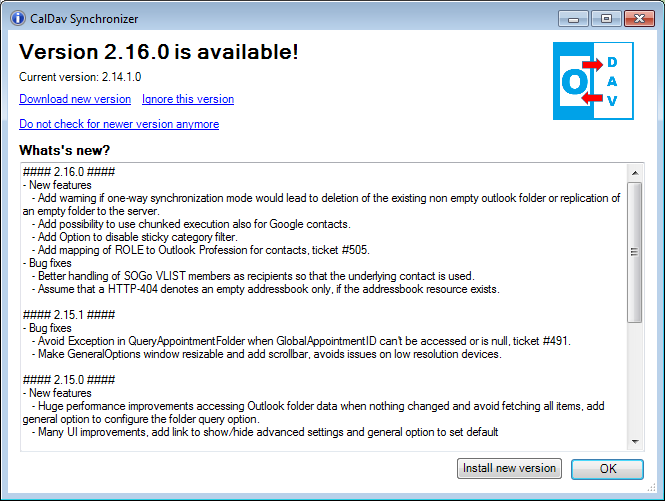Click the empty scrollbar track below thumb
Screen dimensions: 665x501
[636, 380]
